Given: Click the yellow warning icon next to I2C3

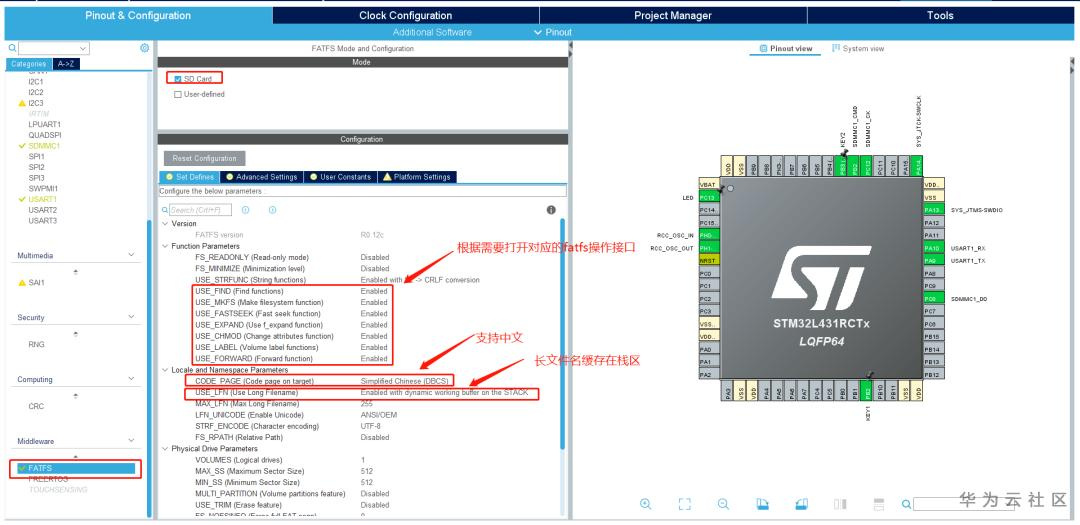Looking at the screenshot, I should [22, 103].
